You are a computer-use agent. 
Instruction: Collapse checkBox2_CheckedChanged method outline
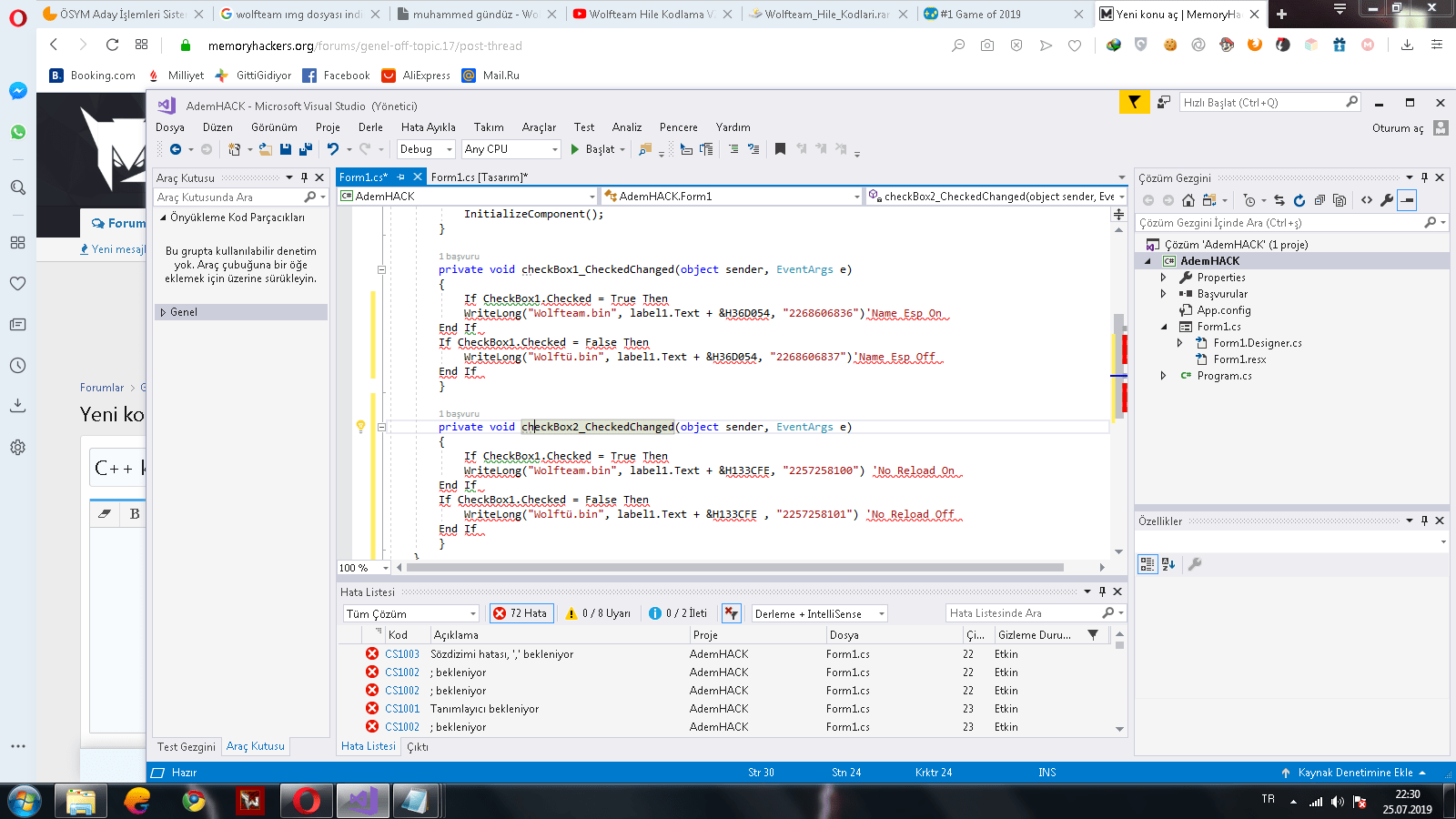[381, 427]
